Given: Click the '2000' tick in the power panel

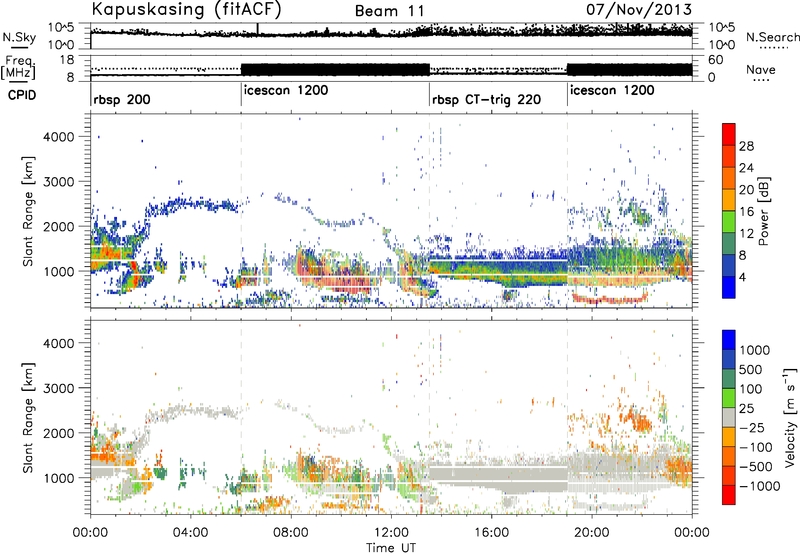Looking at the screenshot, I should point(58,226).
